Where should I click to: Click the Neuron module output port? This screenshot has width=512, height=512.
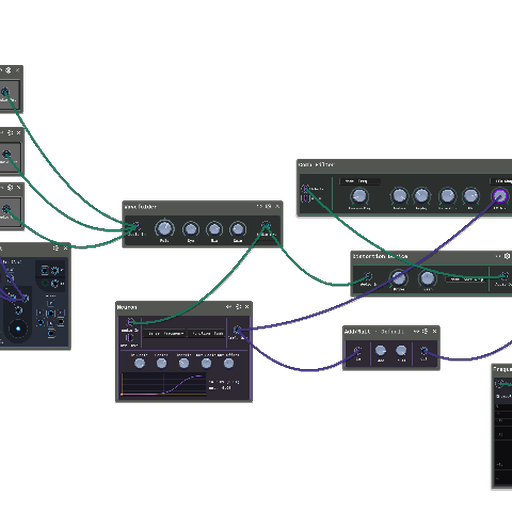(237, 330)
